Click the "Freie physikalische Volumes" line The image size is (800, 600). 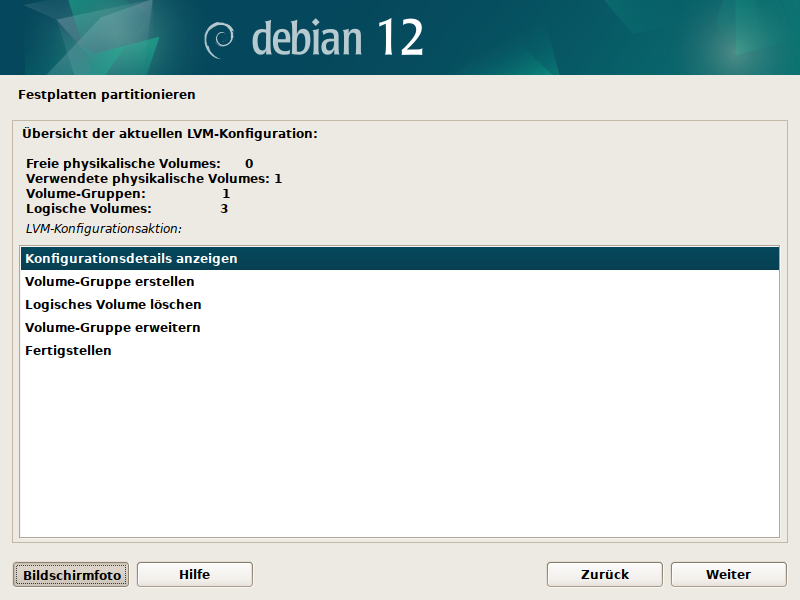[x=122, y=163]
